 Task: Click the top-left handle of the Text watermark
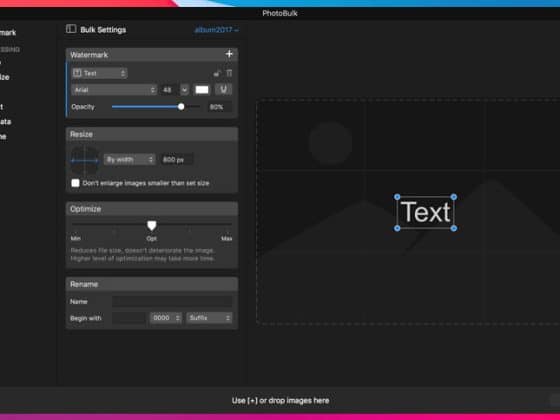pos(397,197)
